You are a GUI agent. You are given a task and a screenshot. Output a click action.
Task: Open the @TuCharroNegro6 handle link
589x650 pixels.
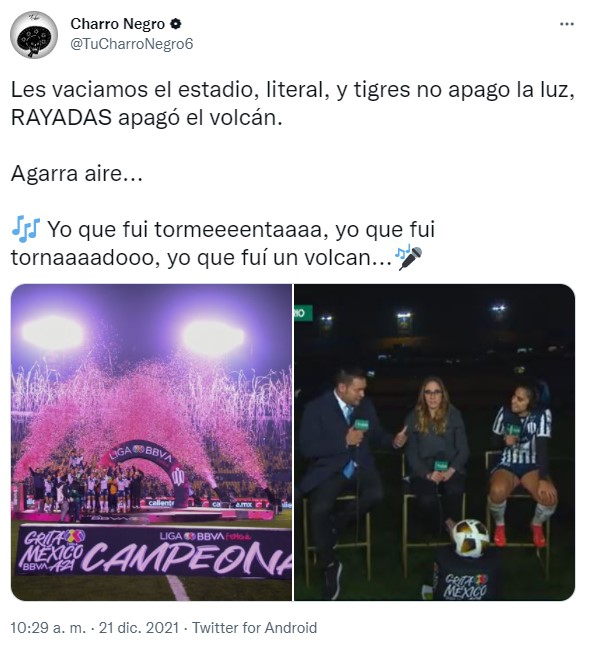(x=132, y=44)
